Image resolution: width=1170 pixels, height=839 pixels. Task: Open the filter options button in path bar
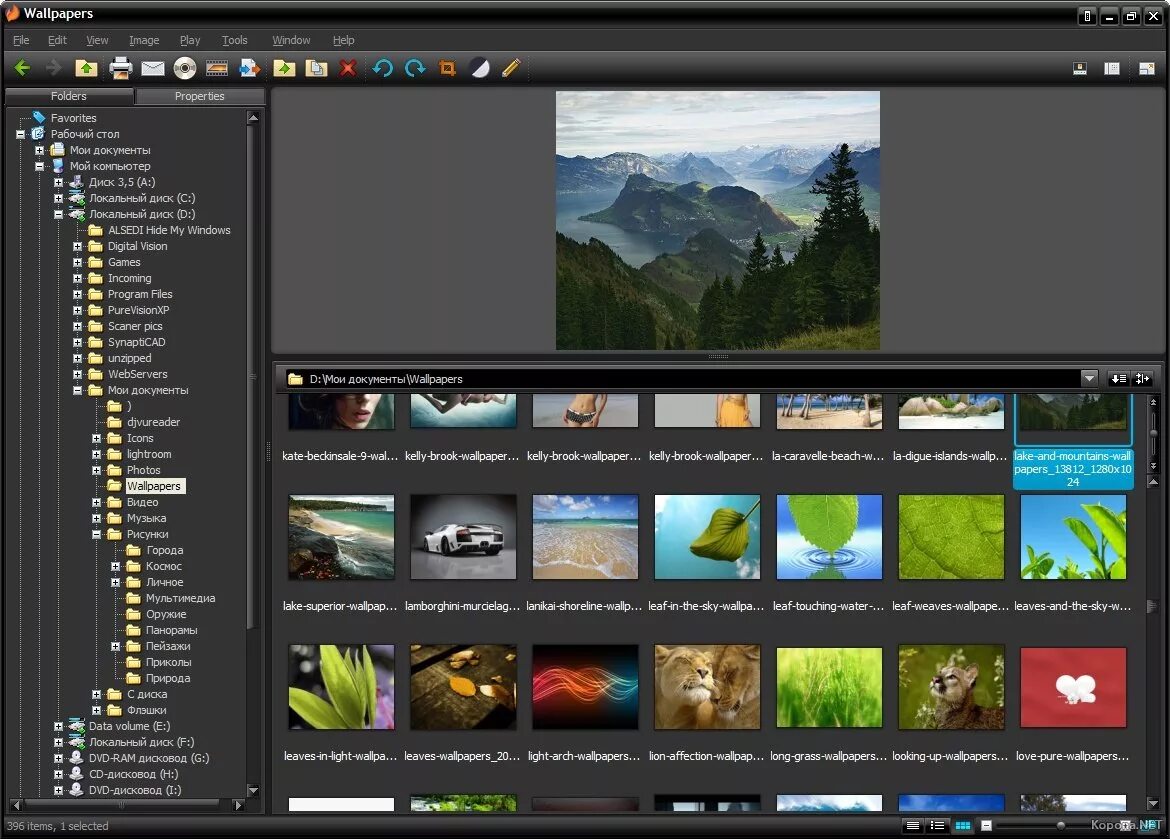[1142, 378]
